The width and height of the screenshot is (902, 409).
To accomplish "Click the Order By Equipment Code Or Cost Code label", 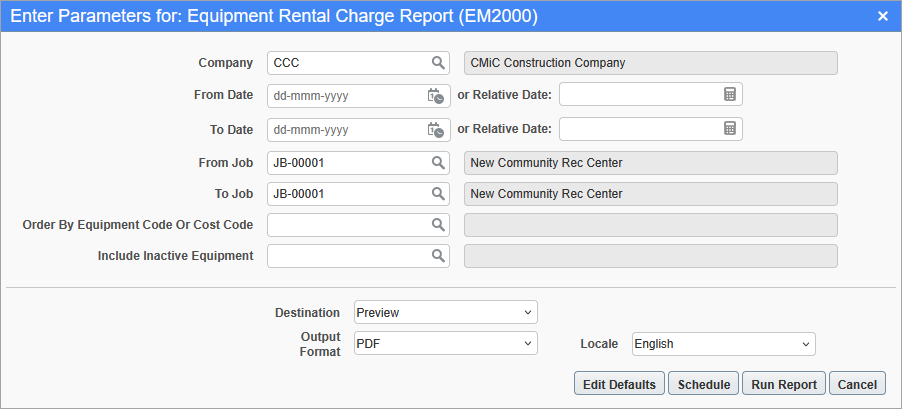I will click(x=138, y=225).
